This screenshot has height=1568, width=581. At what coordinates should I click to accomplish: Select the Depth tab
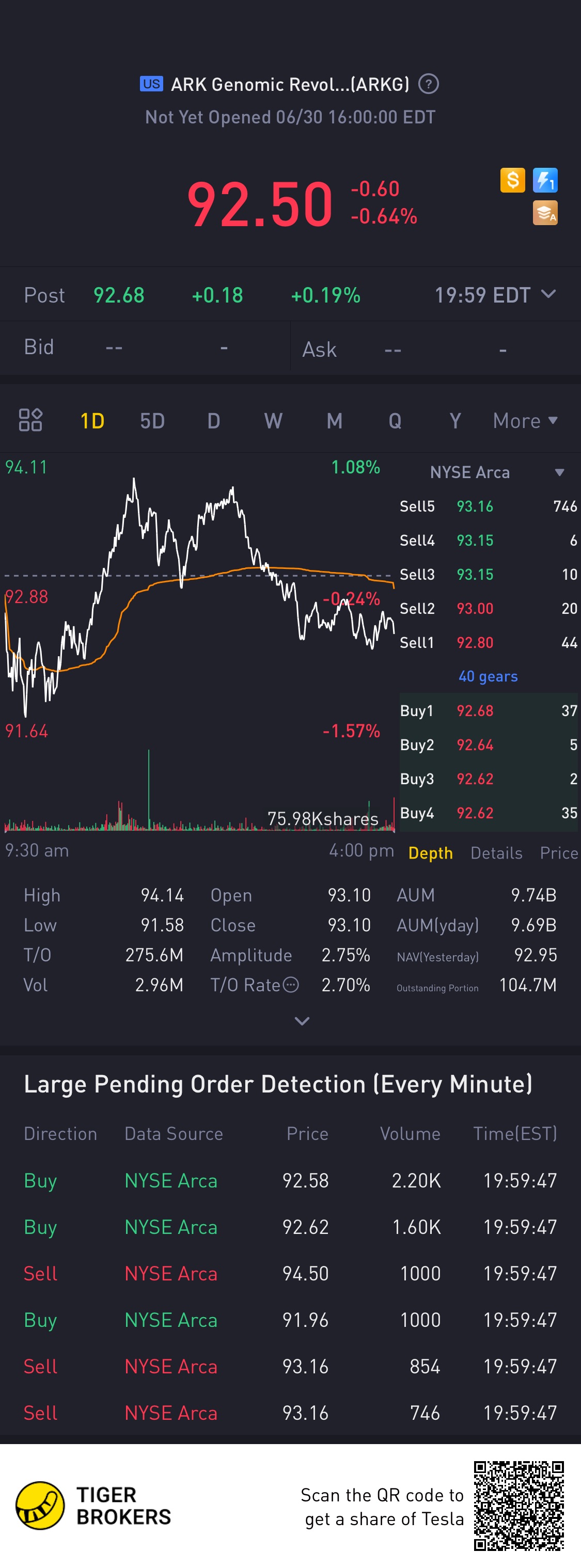[x=431, y=853]
